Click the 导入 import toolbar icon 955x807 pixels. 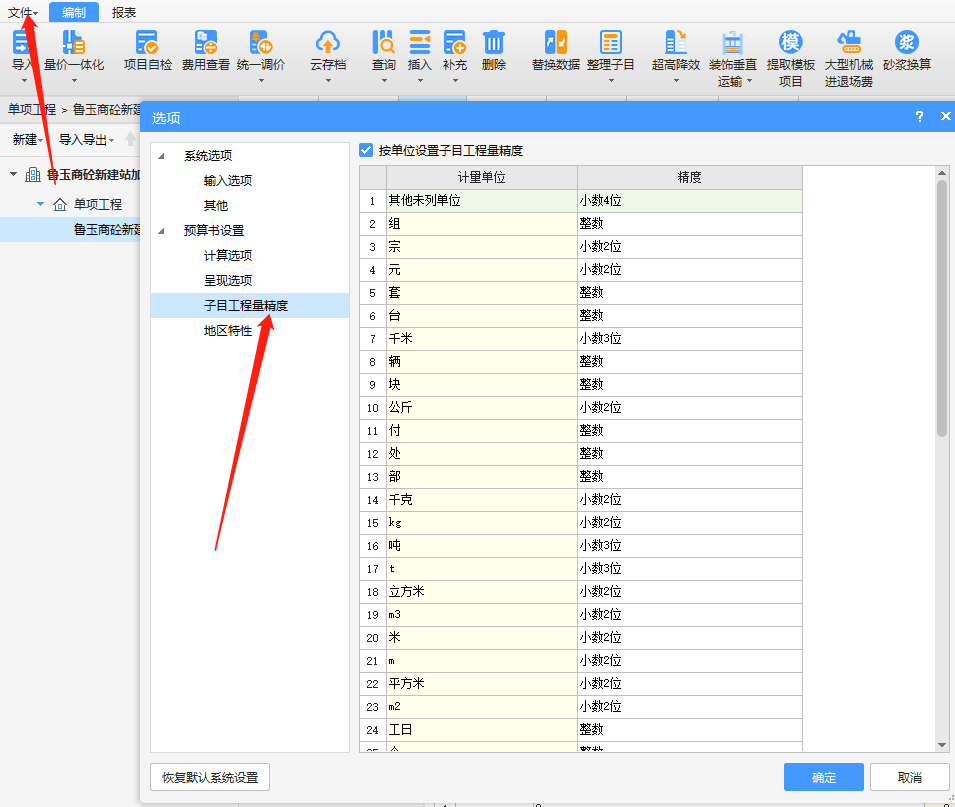click(x=22, y=43)
